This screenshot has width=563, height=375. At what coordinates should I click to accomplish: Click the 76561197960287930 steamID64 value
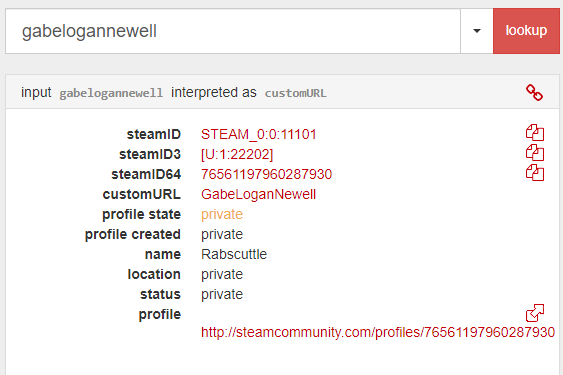pyautogui.click(x=266, y=174)
